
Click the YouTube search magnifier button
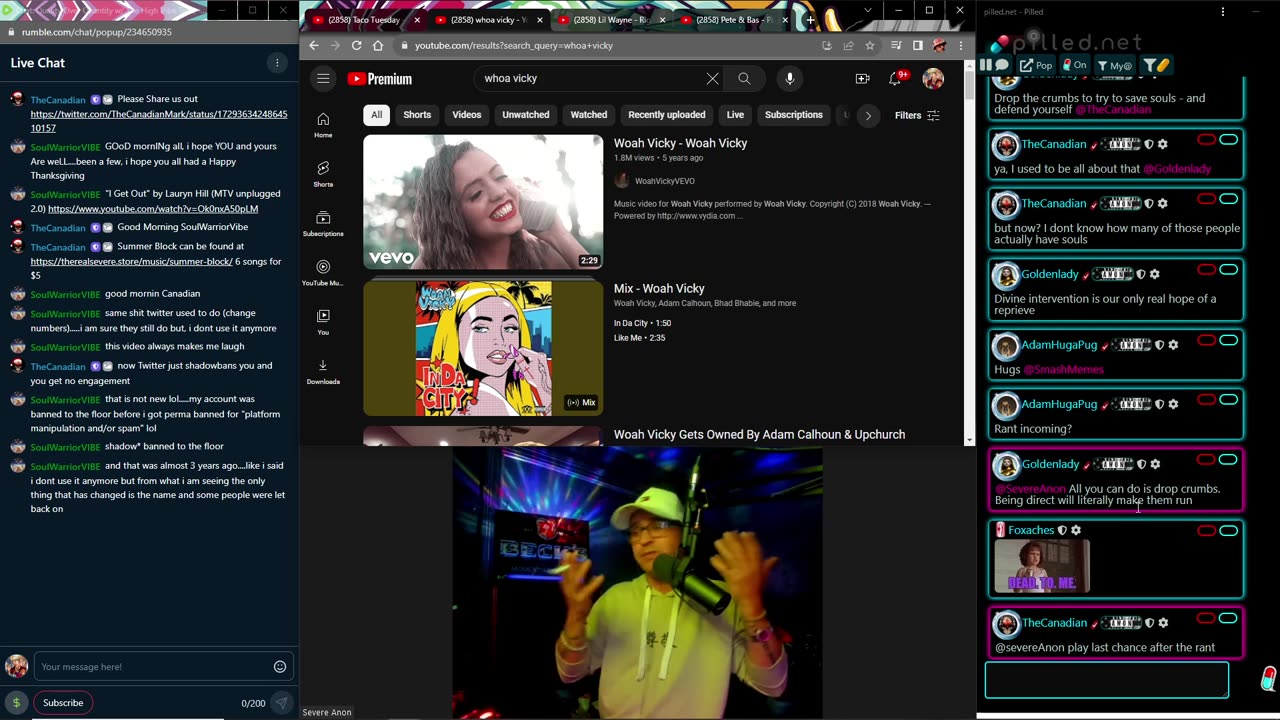click(x=744, y=78)
